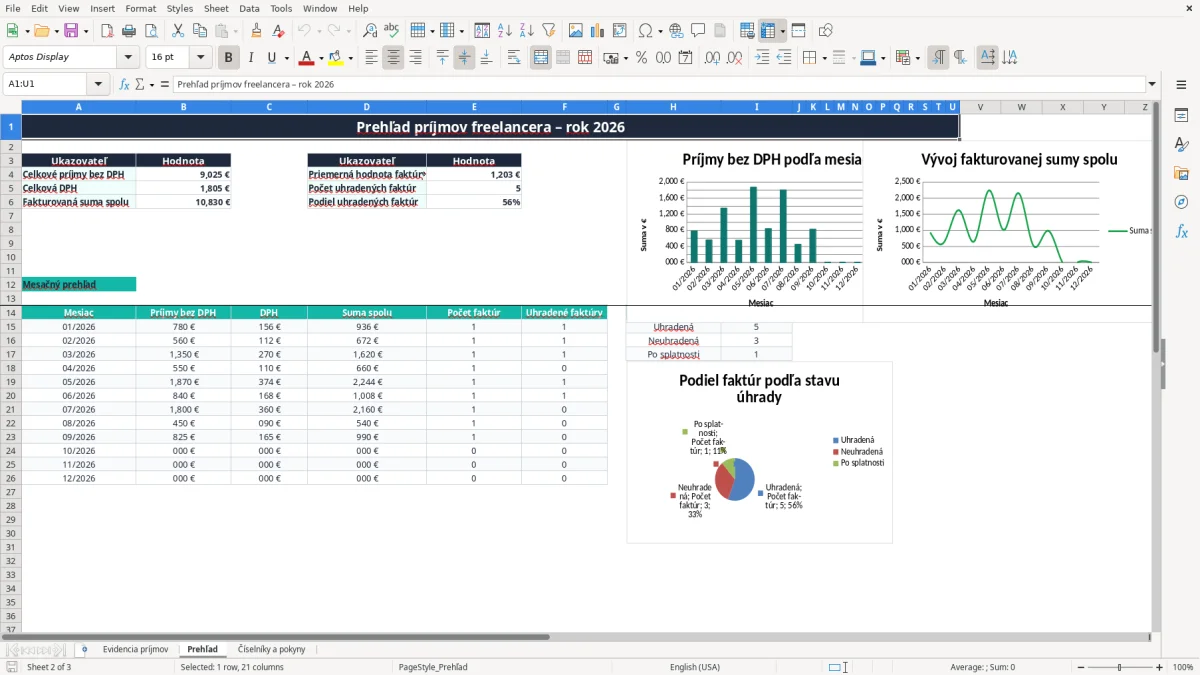
Task: Merge and center the selected cells
Action: 541,58
